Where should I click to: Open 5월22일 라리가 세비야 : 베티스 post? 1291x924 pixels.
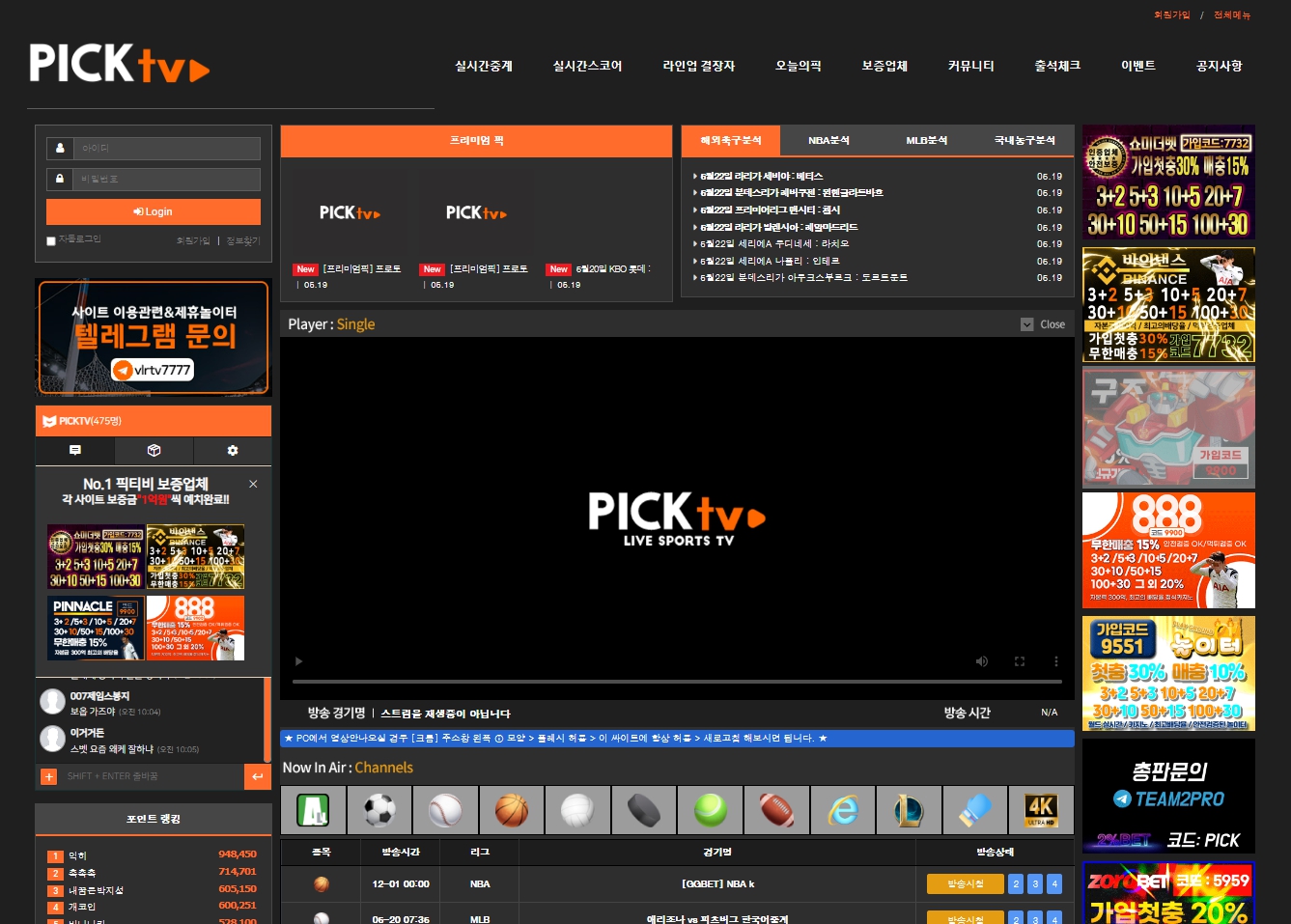762,176
